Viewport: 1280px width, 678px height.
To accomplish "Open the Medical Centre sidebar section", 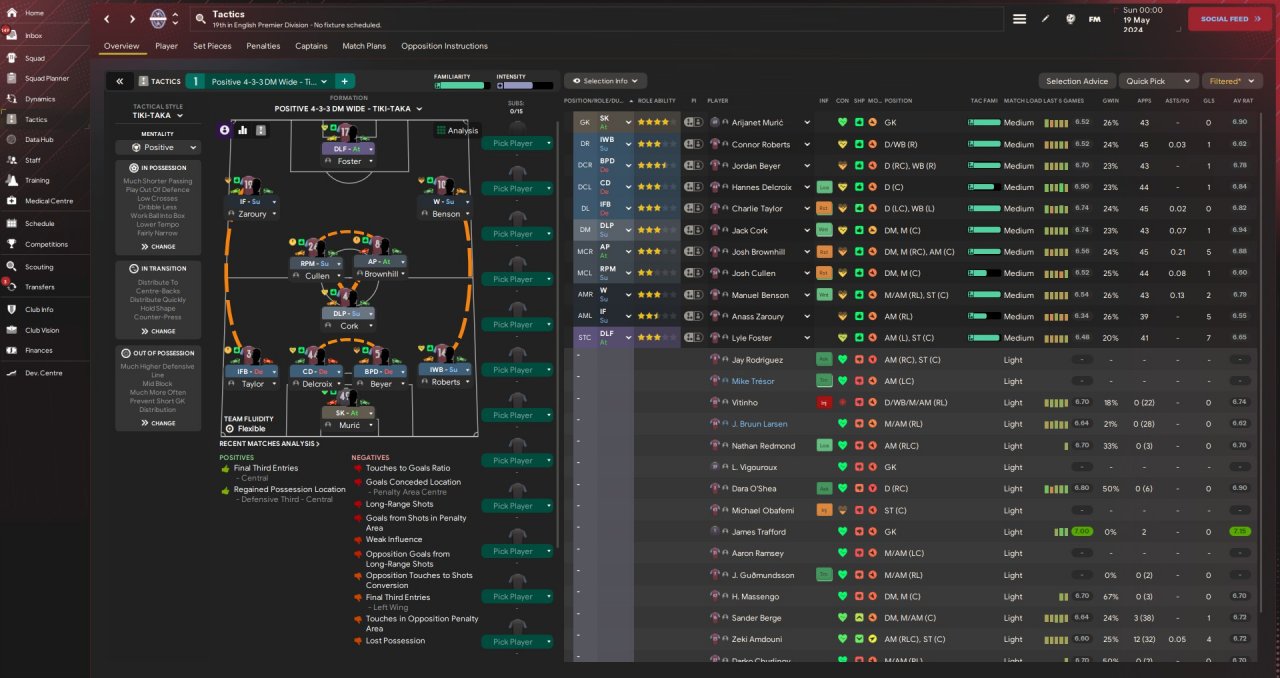I will (48, 201).
